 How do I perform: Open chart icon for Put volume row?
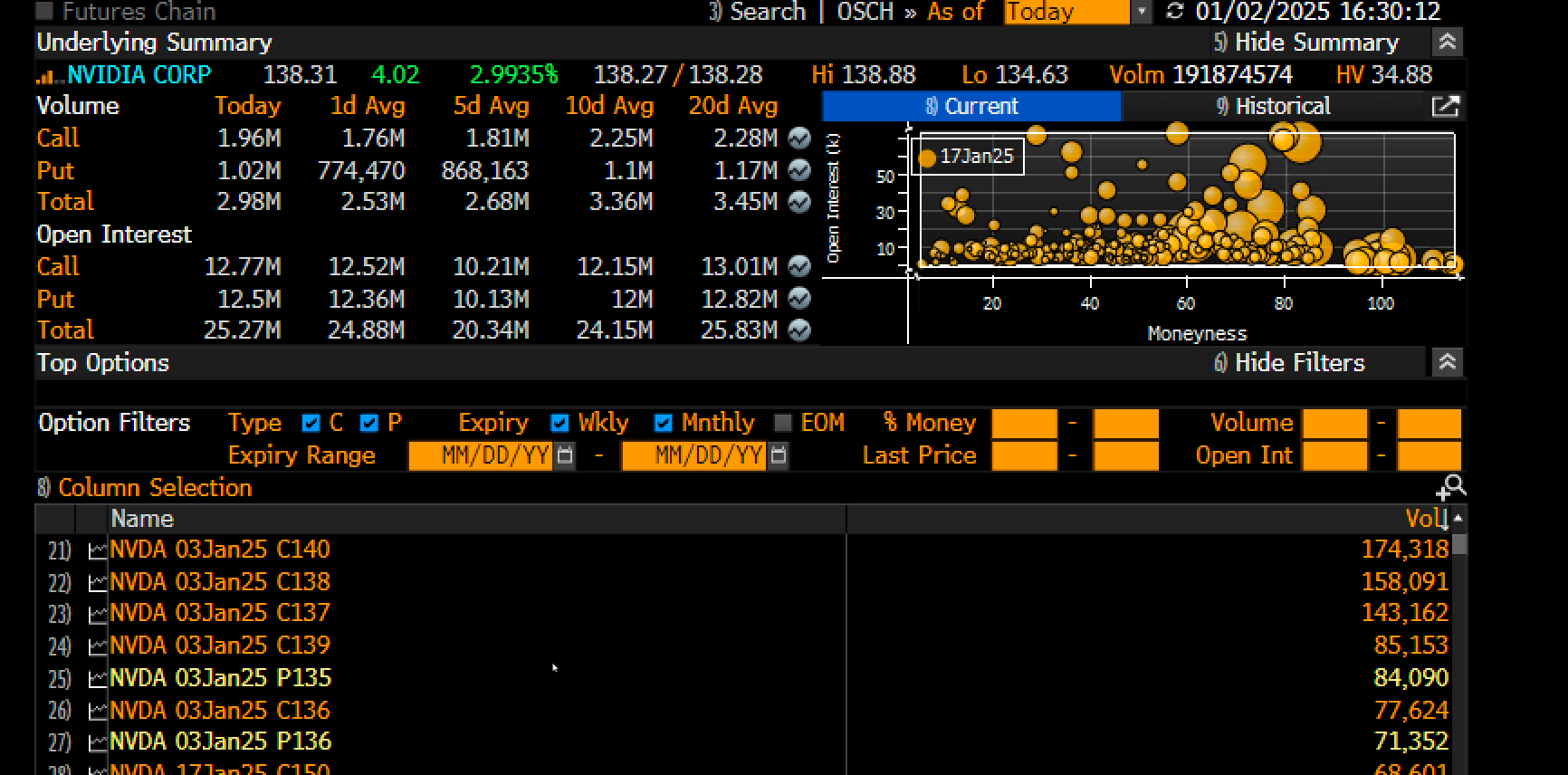pyautogui.click(x=798, y=169)
